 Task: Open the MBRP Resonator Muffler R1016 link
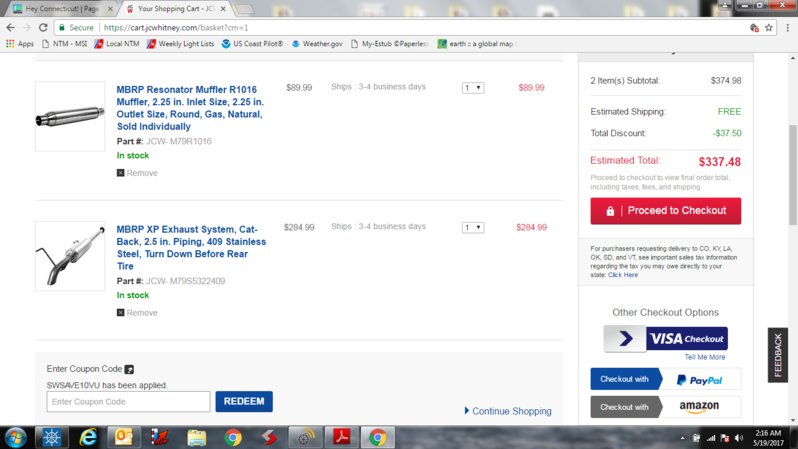190,108
